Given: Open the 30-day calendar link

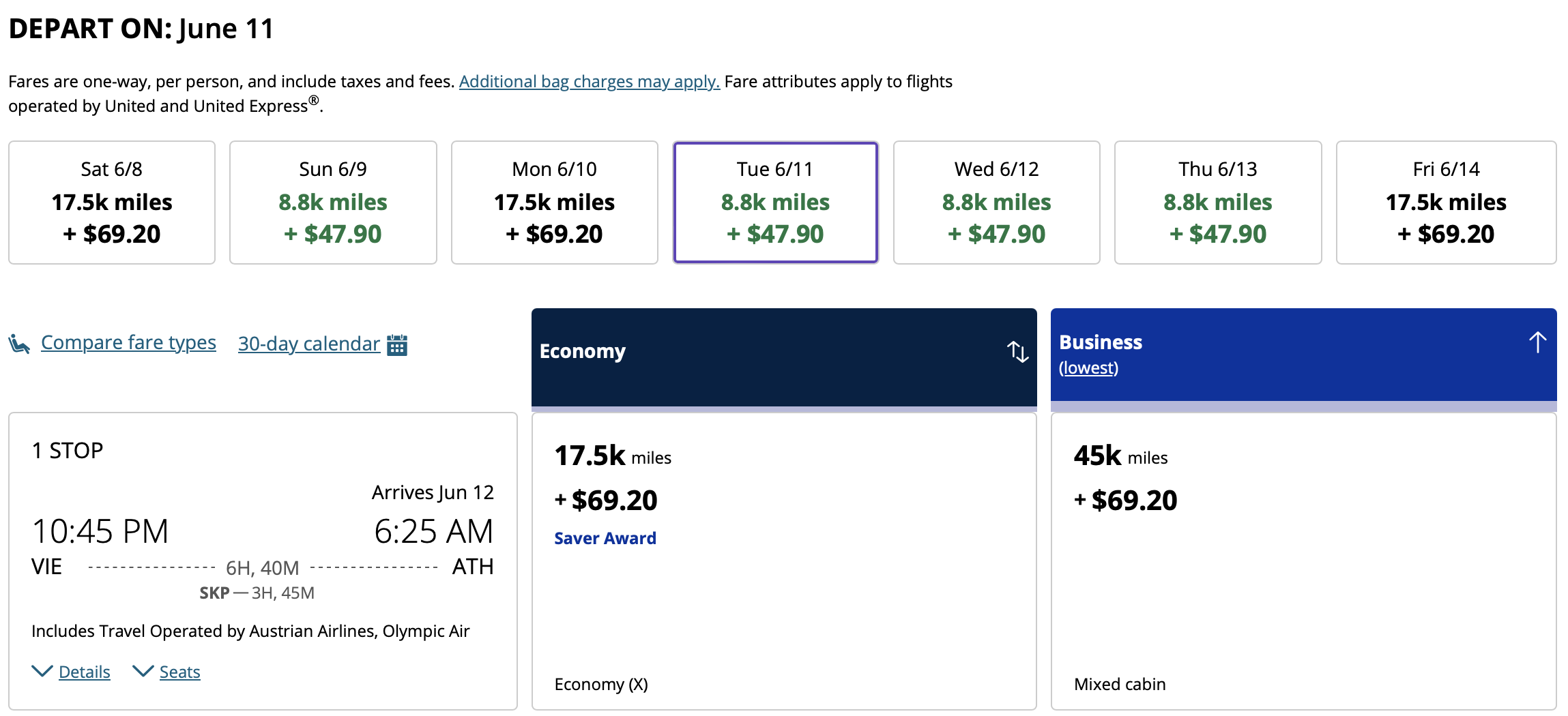Looking at the screenshot, I should 309,344.
